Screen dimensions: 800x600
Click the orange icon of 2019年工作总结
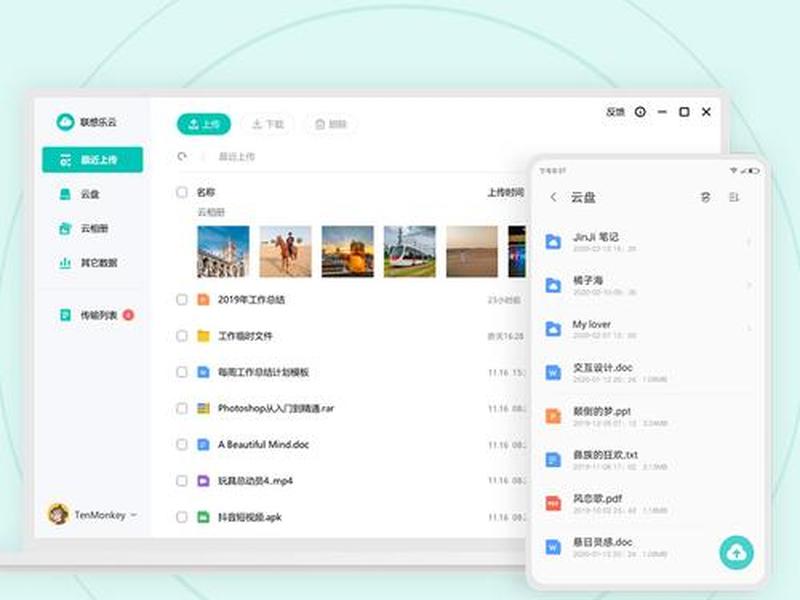[x=203, y=299]
